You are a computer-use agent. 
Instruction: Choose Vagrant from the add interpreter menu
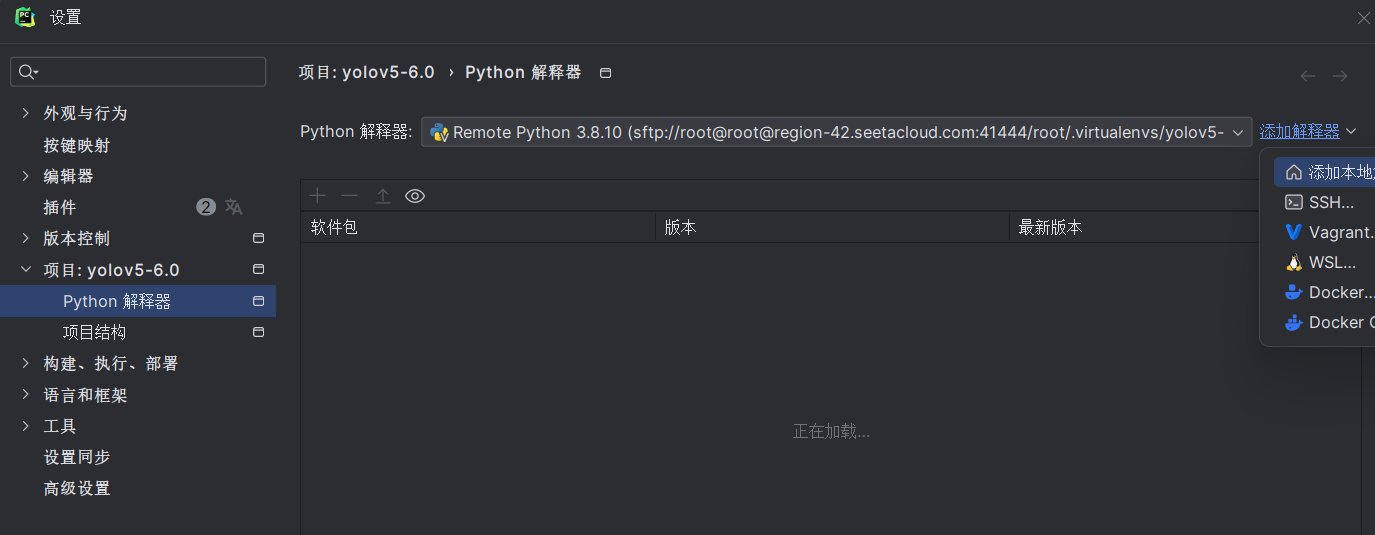(1324, 232)
